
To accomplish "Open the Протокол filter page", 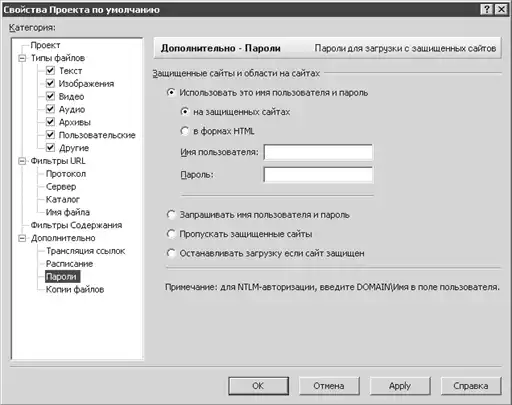I will pos(66,174).
